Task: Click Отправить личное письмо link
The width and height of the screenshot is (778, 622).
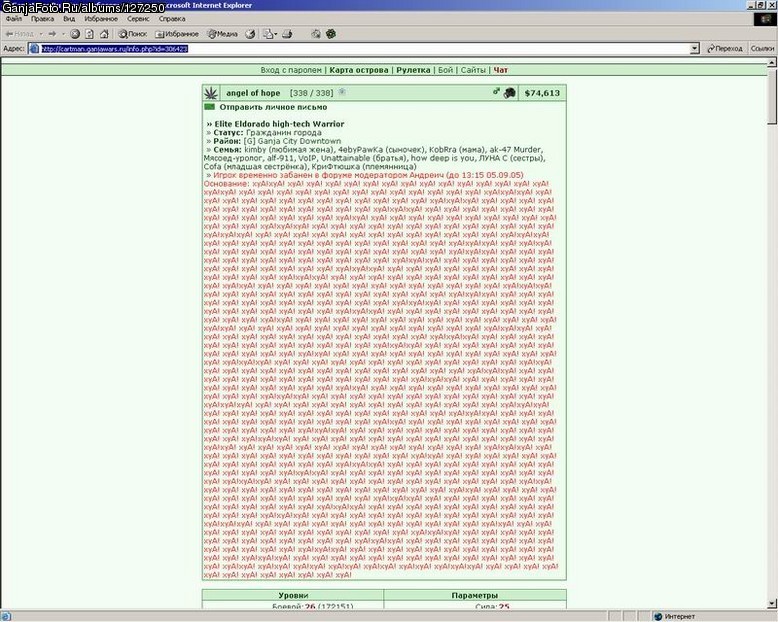Action: tap(273, 107)
